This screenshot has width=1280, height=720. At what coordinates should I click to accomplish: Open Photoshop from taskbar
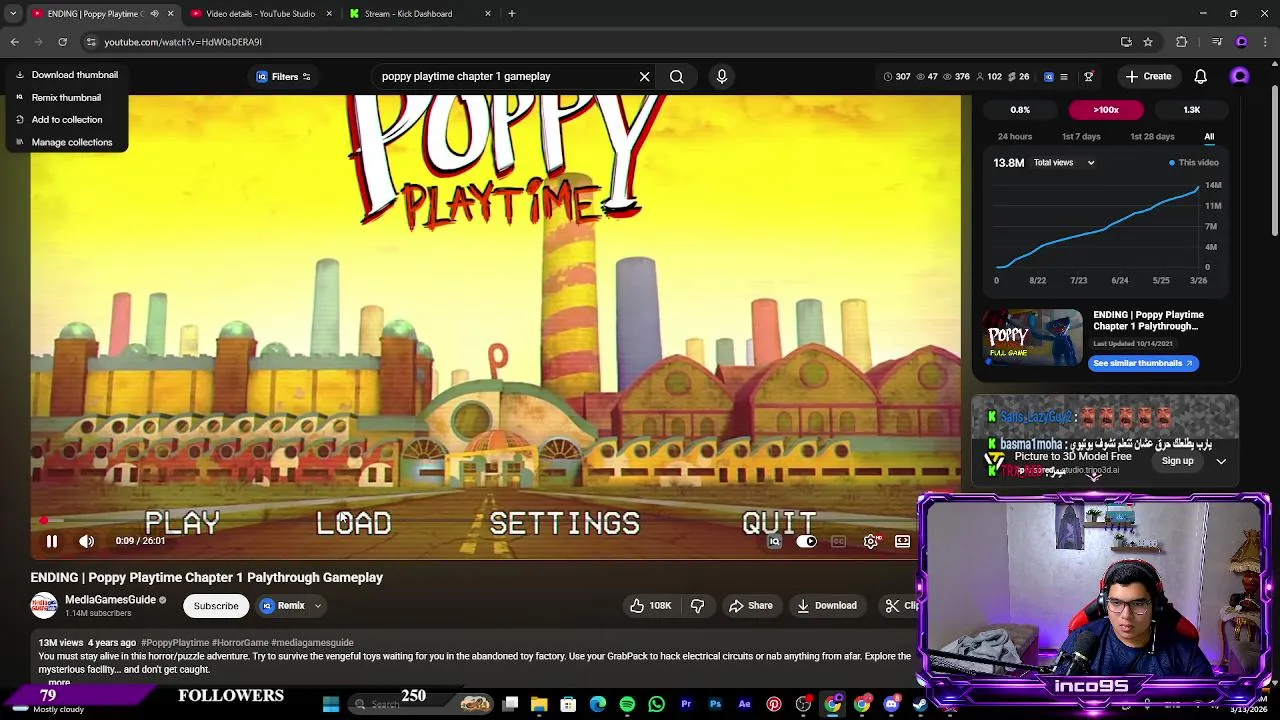tap(715, 704)
